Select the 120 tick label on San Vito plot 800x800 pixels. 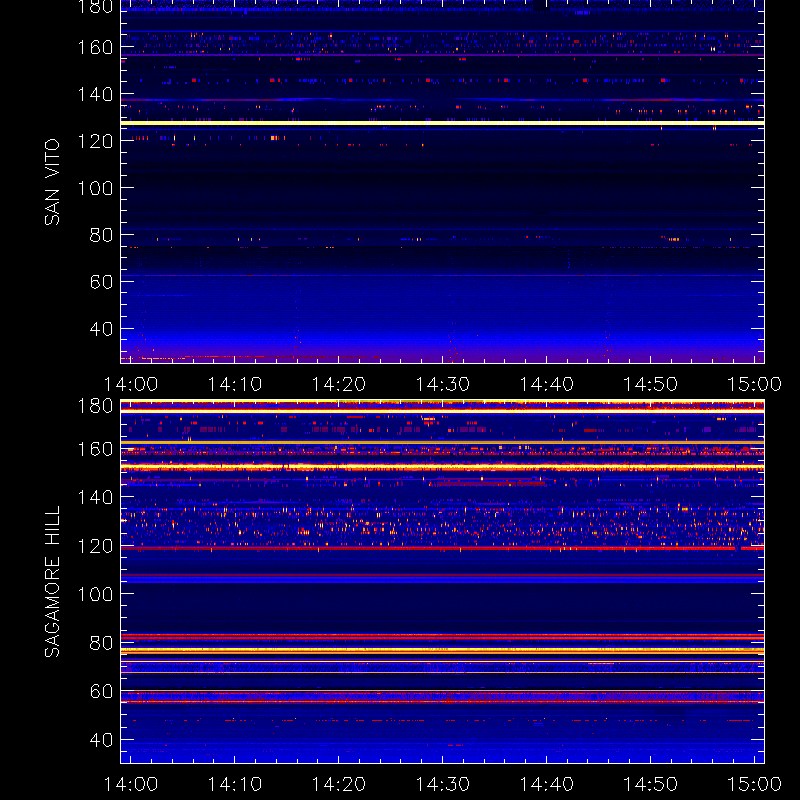pos(95,141)
